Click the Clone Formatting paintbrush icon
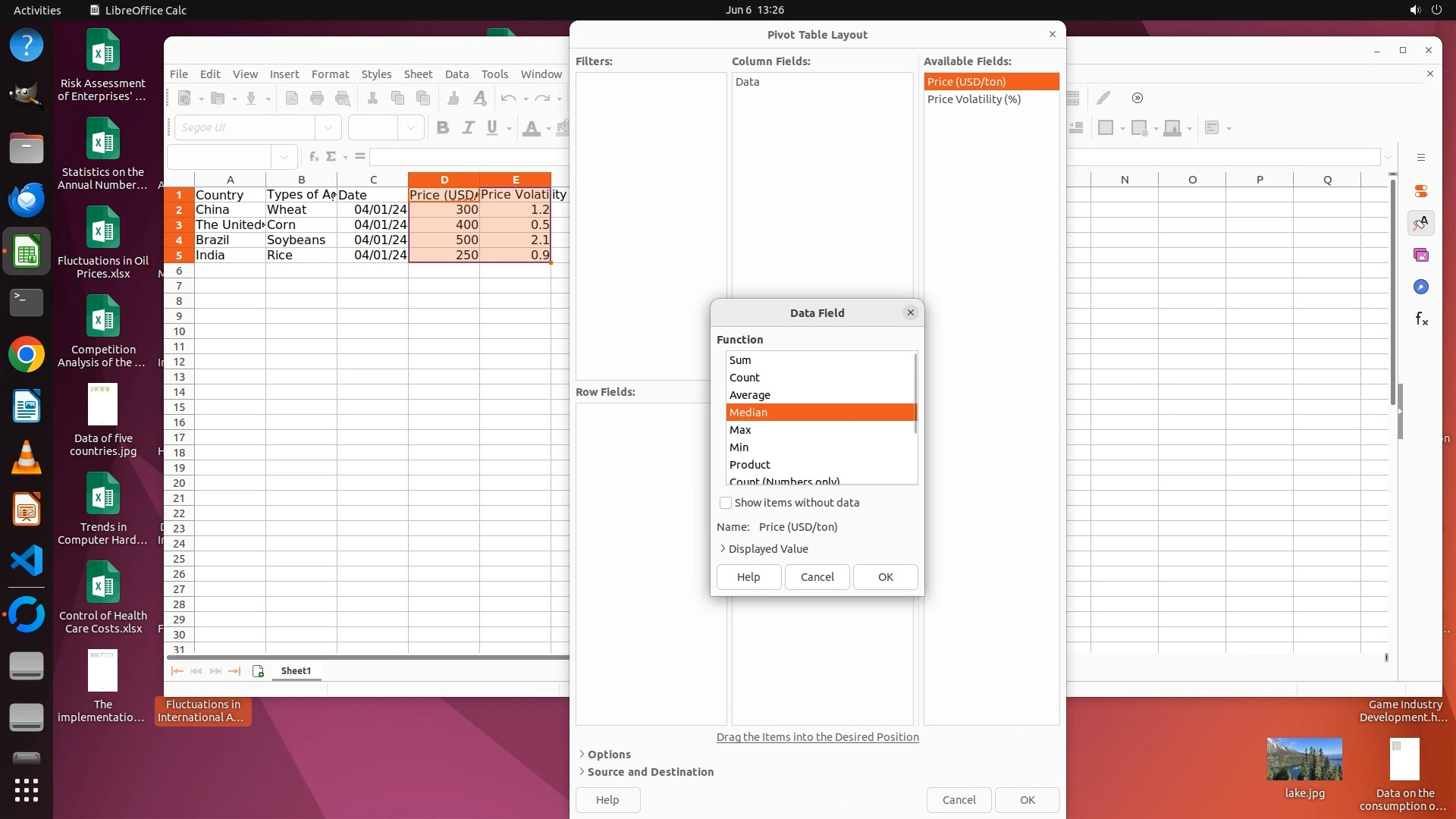This screenshot has height=819, width=1456. coord(453,99)
